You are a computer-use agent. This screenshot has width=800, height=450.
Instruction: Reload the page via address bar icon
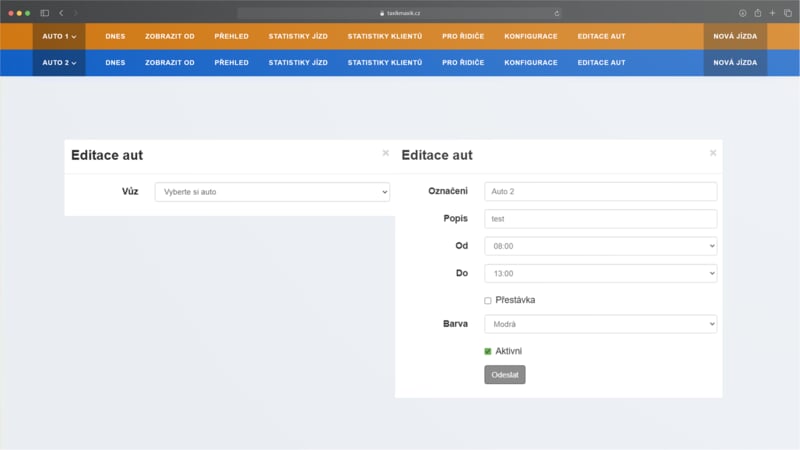pyautogui.click(x=556, y=13)
